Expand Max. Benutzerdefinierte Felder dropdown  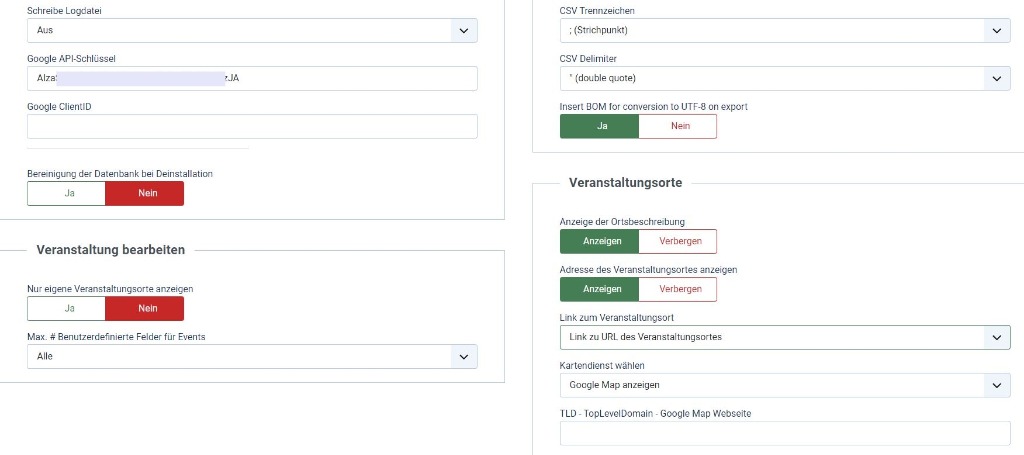tap(252, 356)
